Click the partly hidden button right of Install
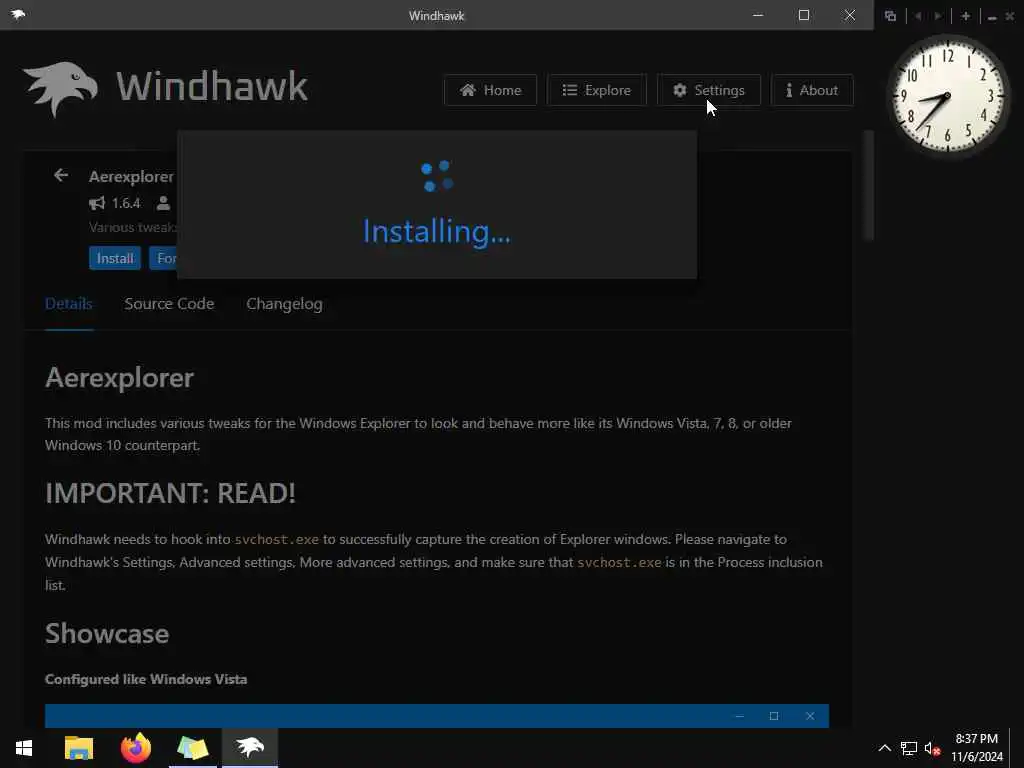The image size is (1024, 768). point(163,258)
